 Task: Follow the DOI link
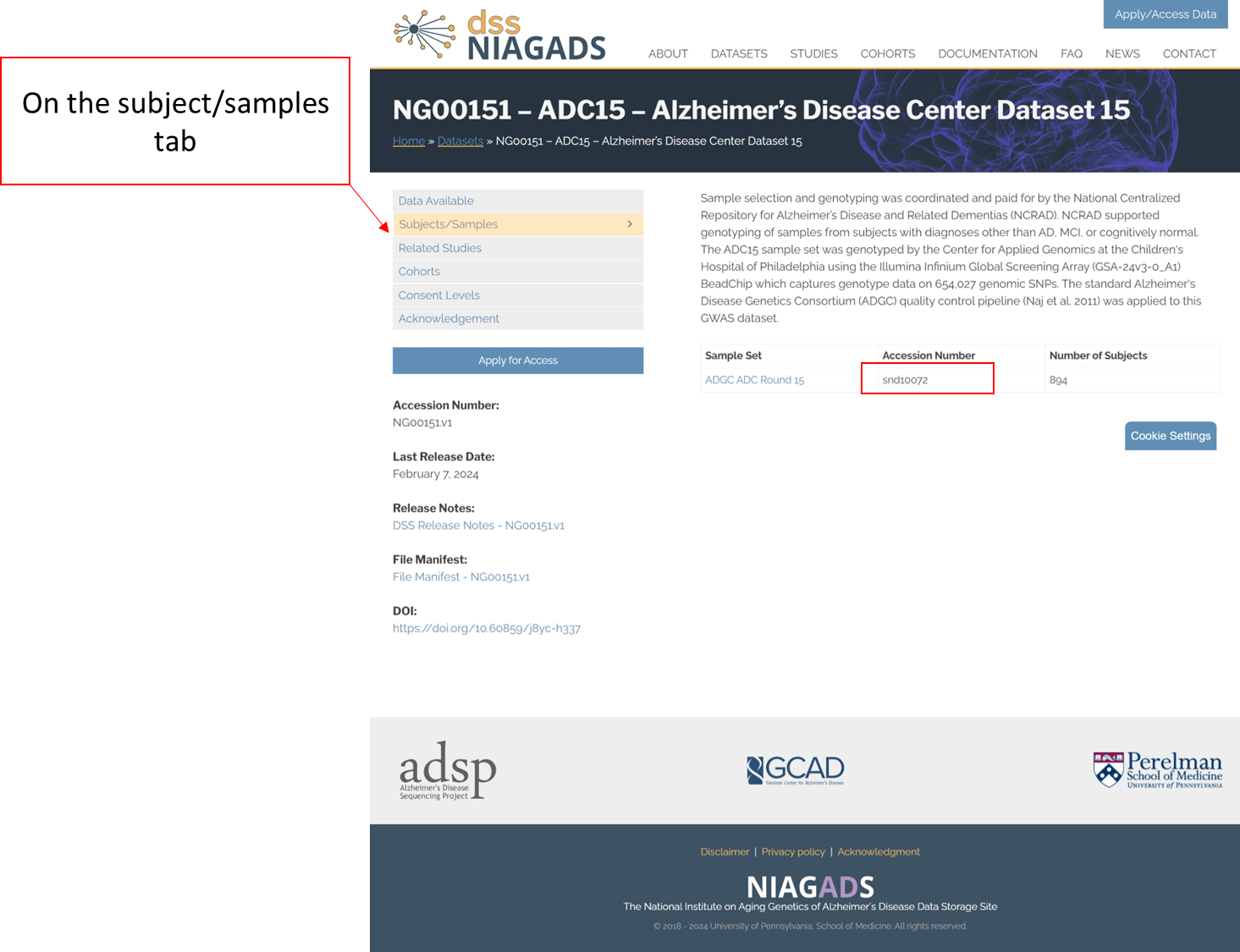coord(487,629)
